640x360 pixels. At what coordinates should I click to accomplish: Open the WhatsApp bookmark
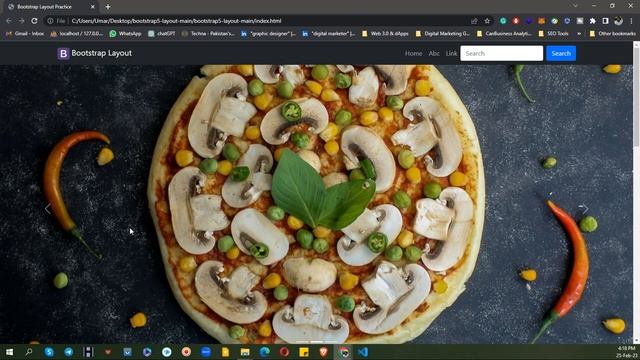tap(125, 33)
